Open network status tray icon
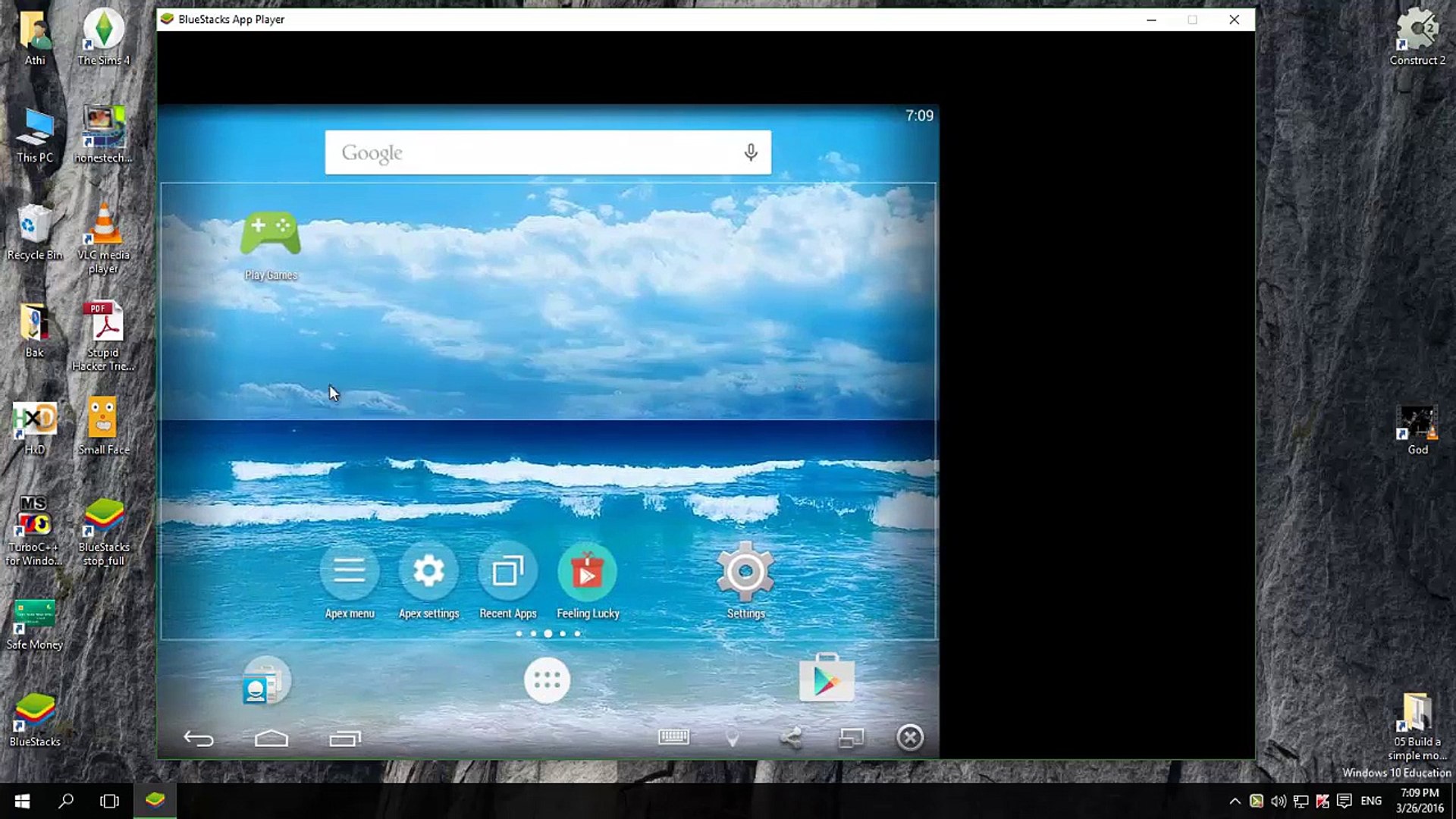Screen dimensions: 1456x819 click(x=1301, y=801)
